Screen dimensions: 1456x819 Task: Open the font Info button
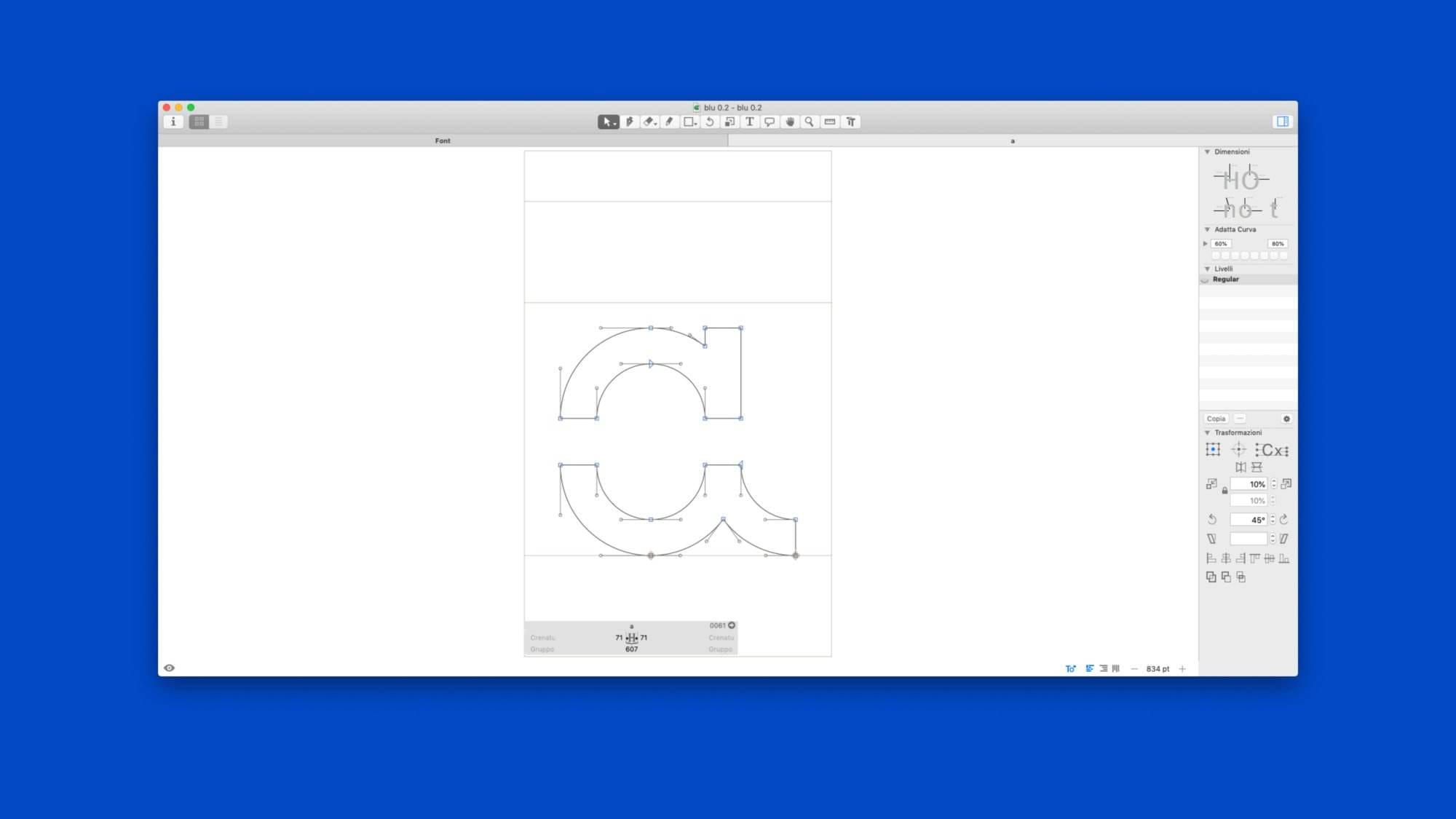[173, 122]
